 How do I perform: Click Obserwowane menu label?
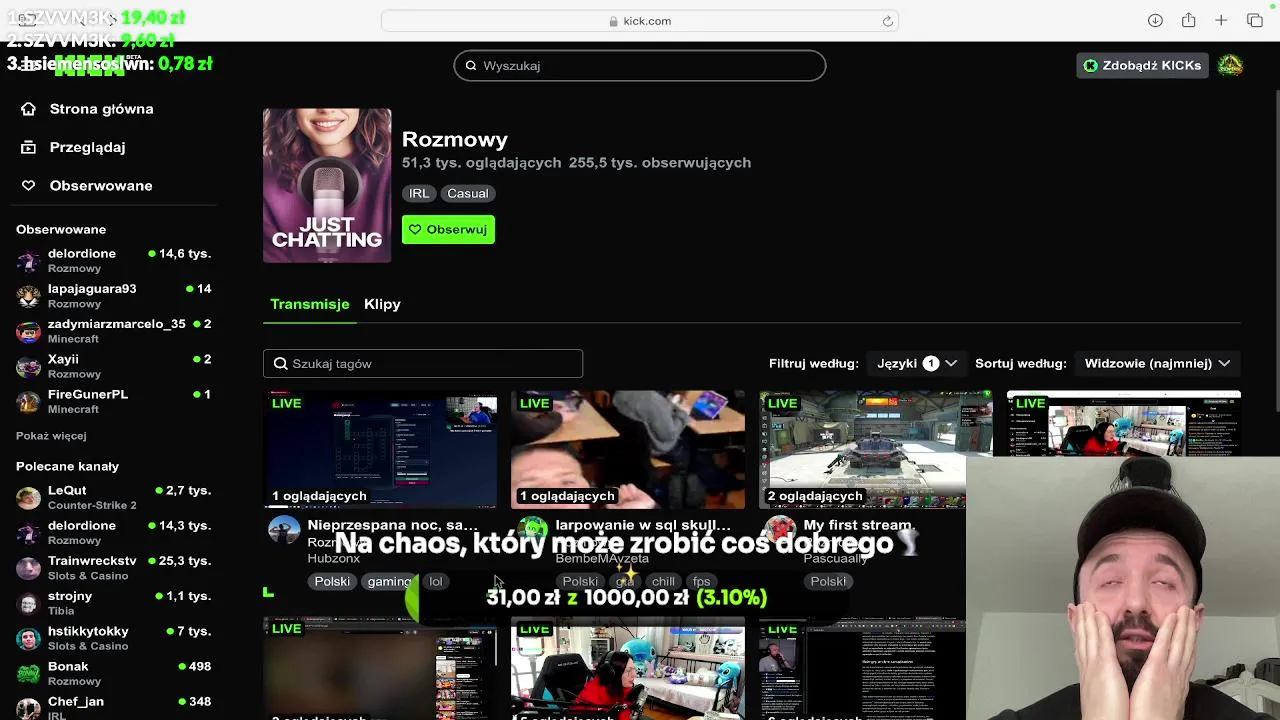tap(101, 186)
